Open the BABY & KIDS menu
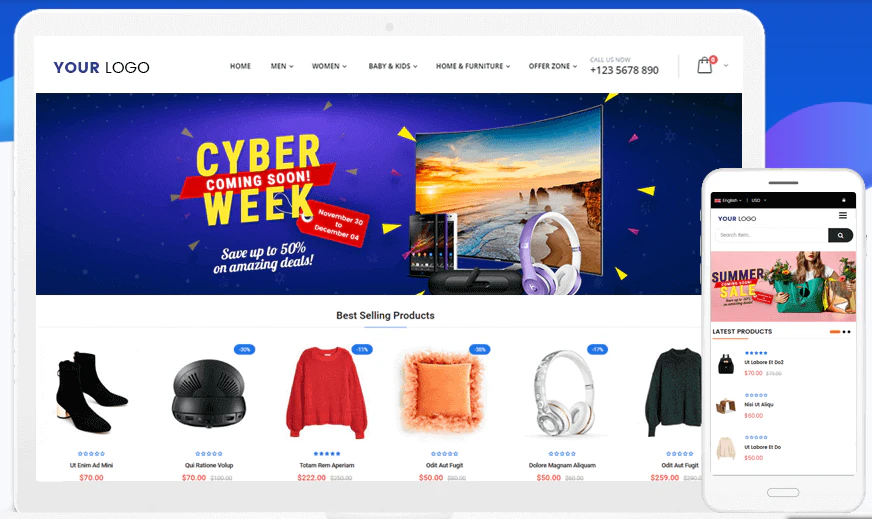 pyautogui.click(x=393, y=66)
